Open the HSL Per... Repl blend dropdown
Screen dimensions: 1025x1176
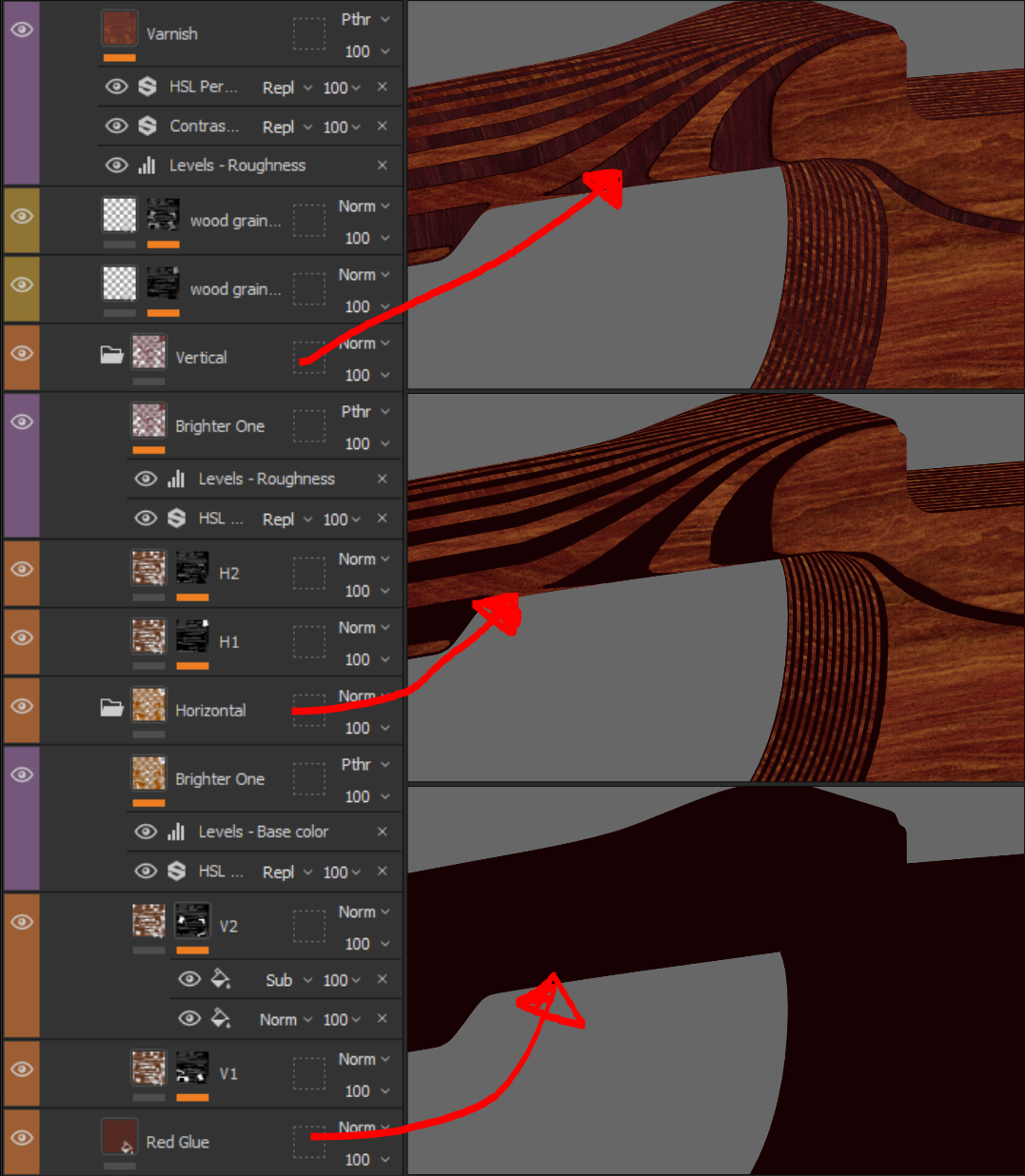point(286,88)
